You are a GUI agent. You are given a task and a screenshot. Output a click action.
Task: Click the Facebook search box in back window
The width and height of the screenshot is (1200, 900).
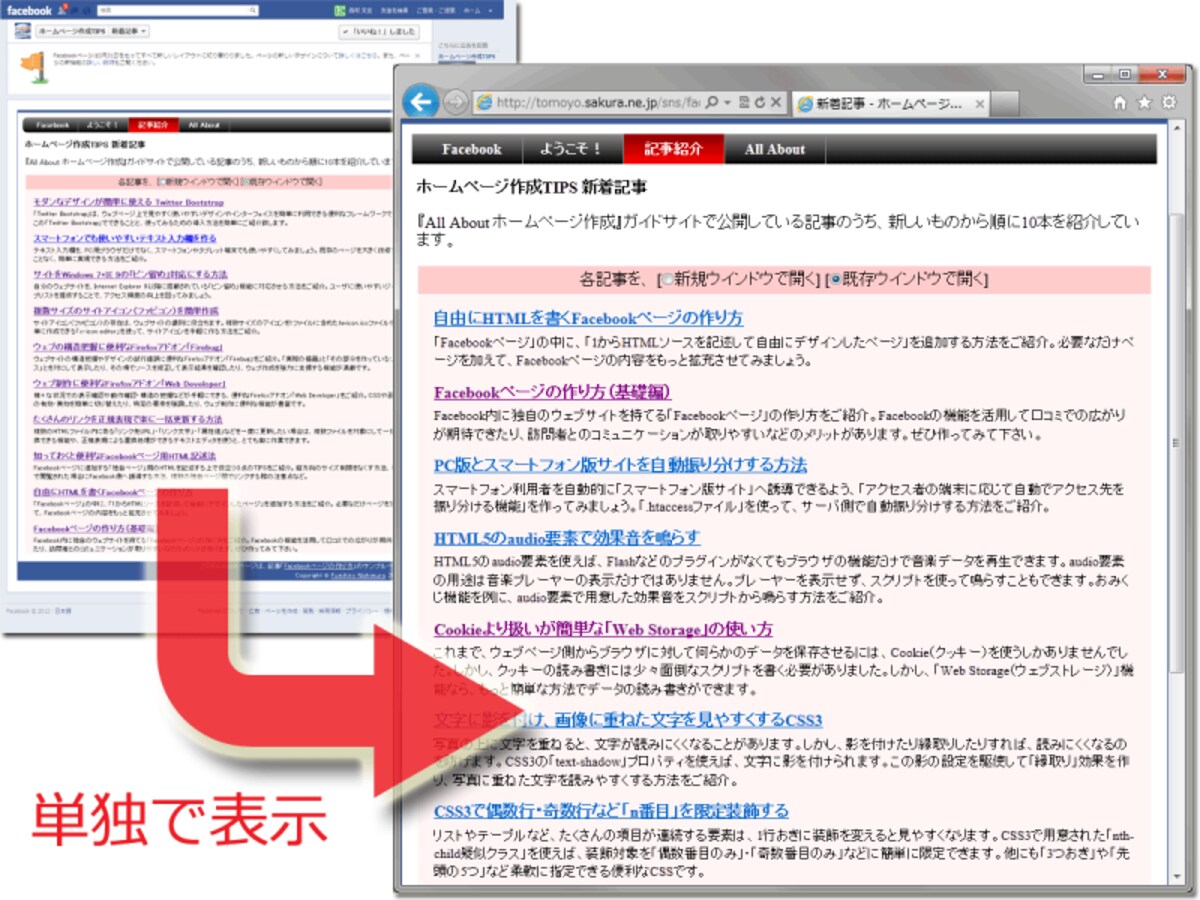[x=178, y=10]
